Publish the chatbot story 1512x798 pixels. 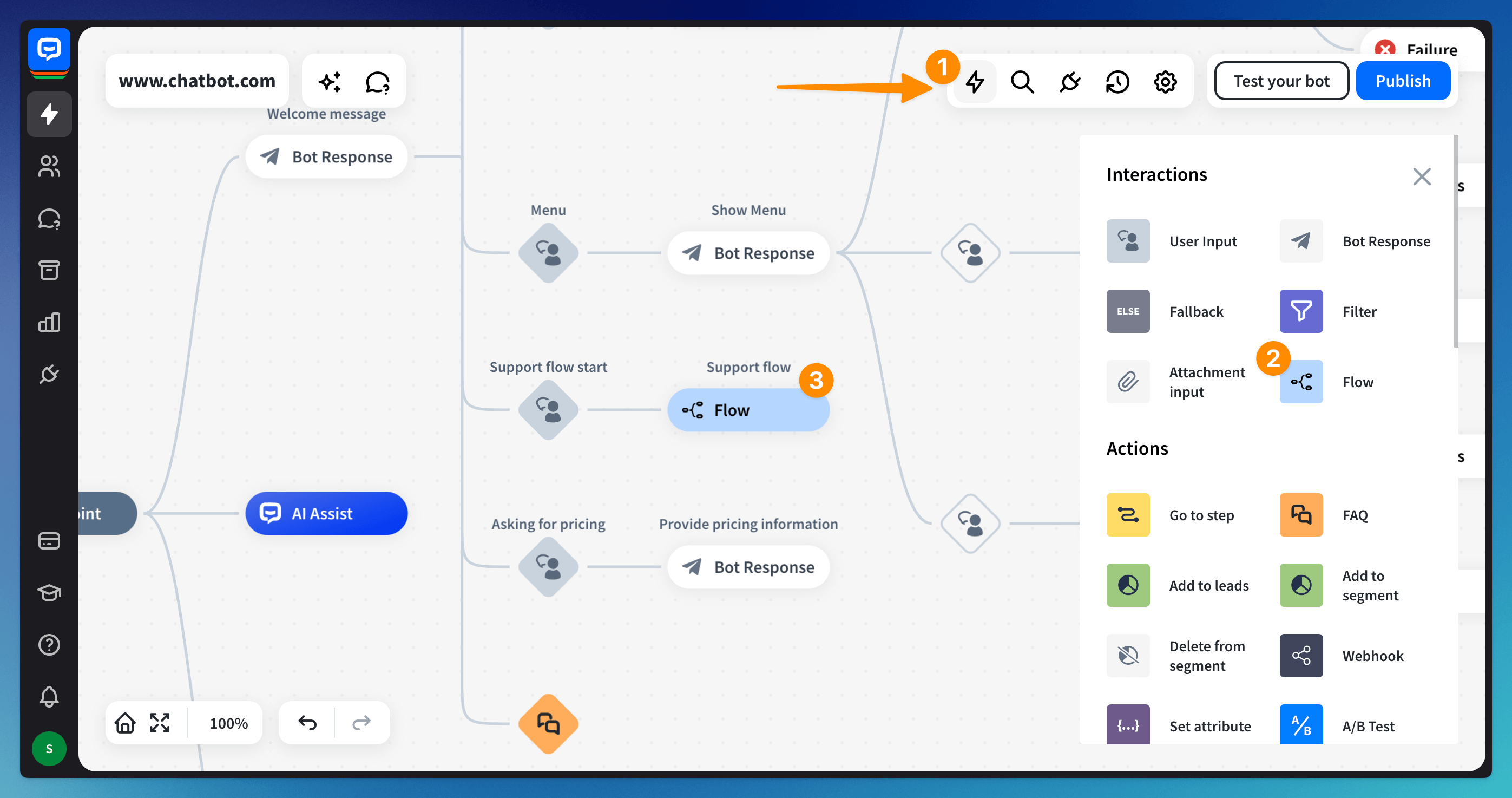pos(1402,81)
